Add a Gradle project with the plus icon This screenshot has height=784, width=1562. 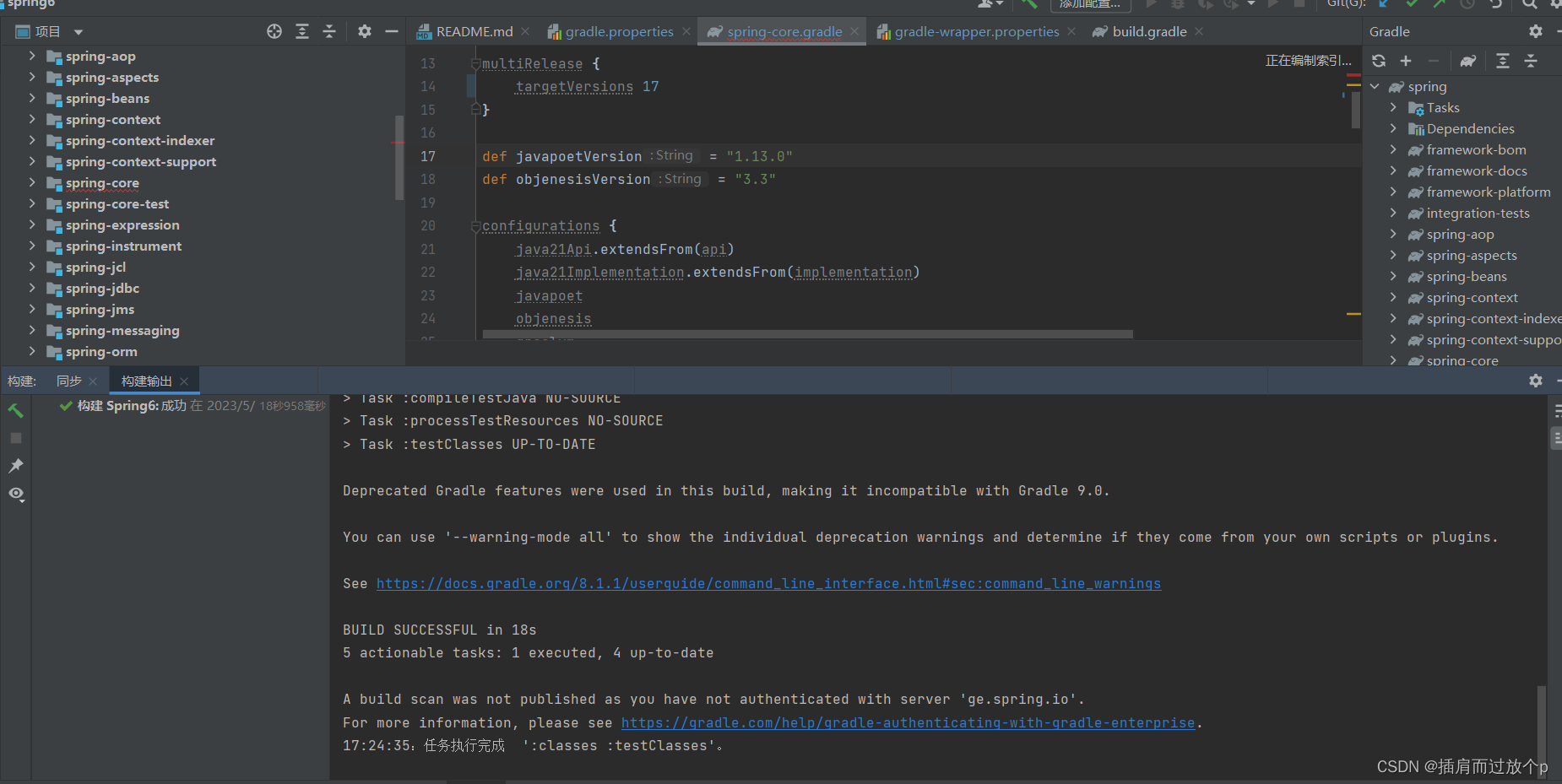(x=1406, y=61)
